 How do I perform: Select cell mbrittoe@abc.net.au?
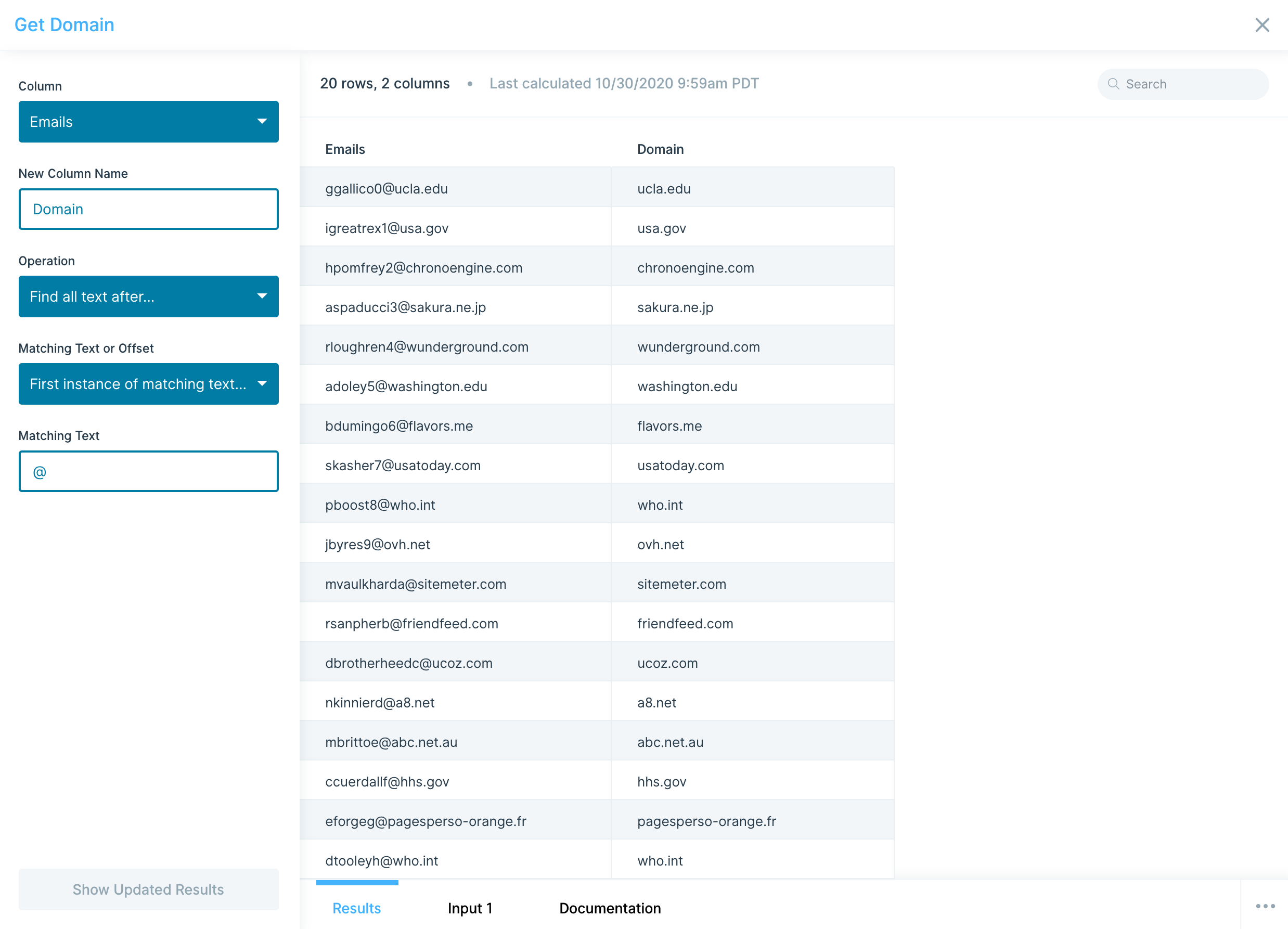coord(456,742)
